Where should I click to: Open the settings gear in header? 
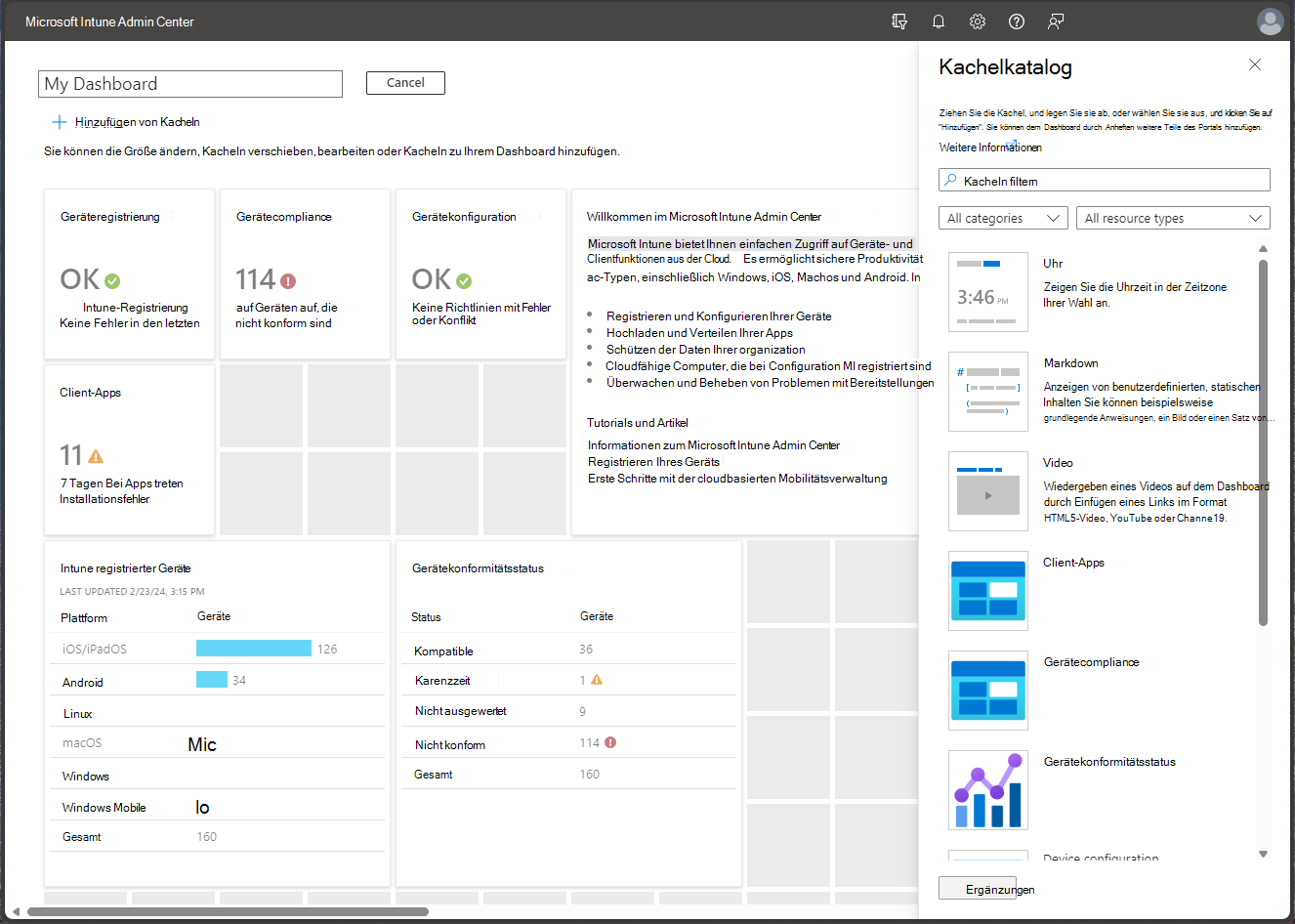[977, 21]
